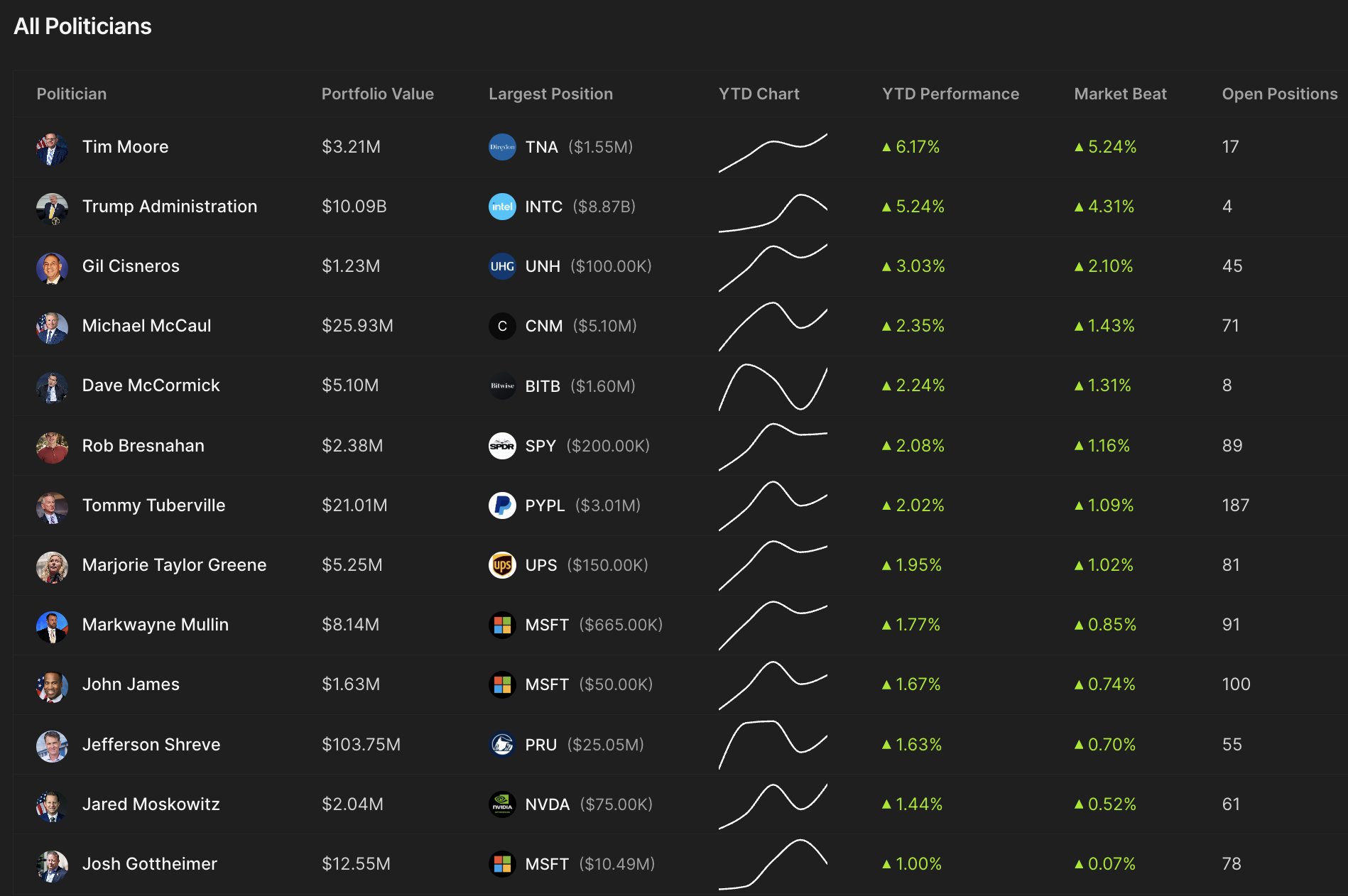Select the SPDR logo next to SPY
This screenshot has width=1348, height=896.
(502, 446)
